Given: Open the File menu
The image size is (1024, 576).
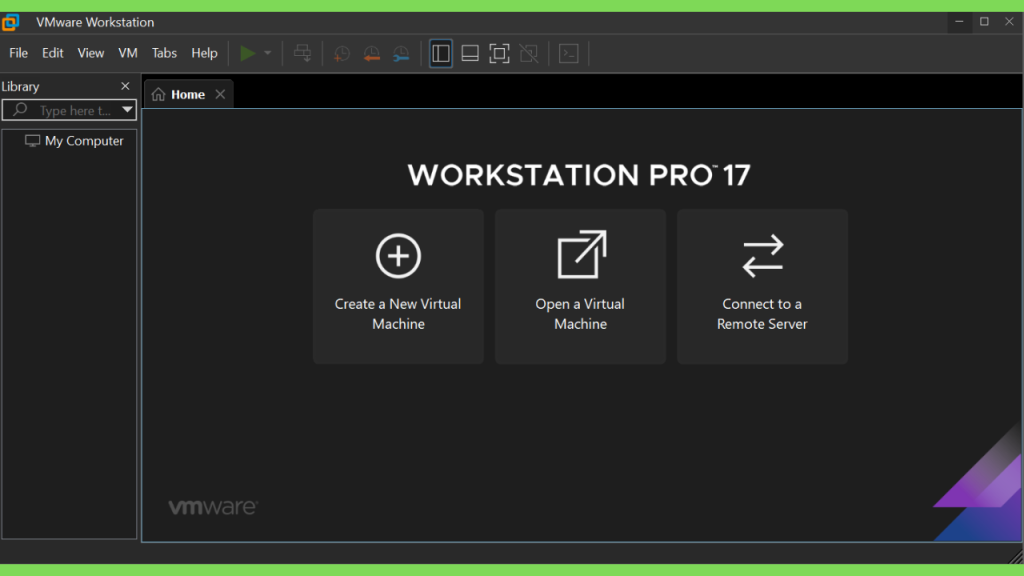Looking at the screenshot, I should pos(18,53).
